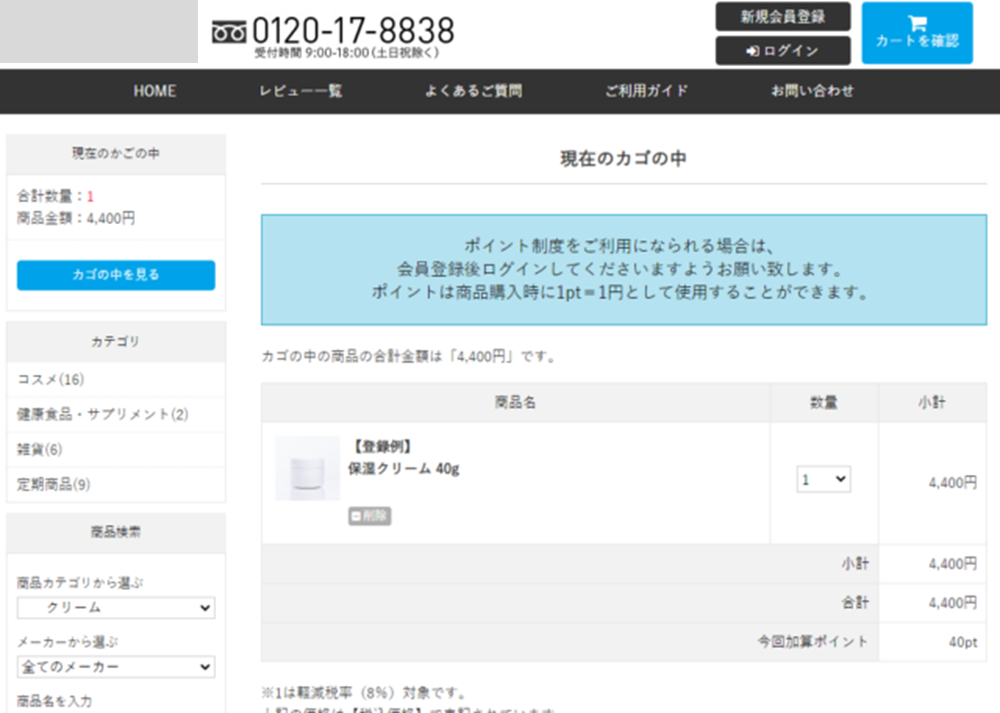This screenshot has width=1000, height=713.
Task: Expand the 商品カテゴリ category dropdown
Action: tap(115, 608)
